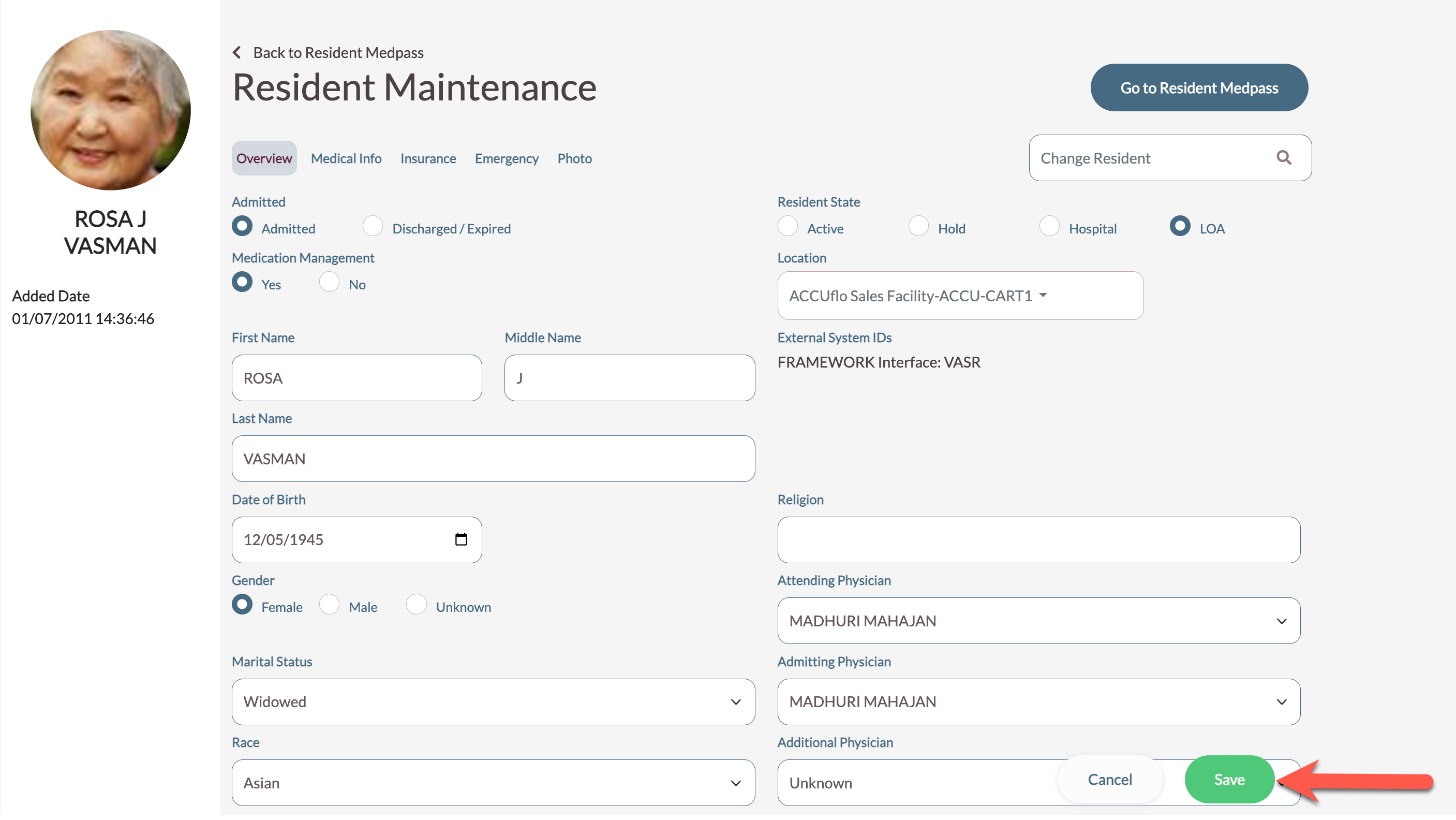Viewport: 1456px width, 820px height.
Task: Open the Attending Physician dropdown
Action: point(1038,621)
